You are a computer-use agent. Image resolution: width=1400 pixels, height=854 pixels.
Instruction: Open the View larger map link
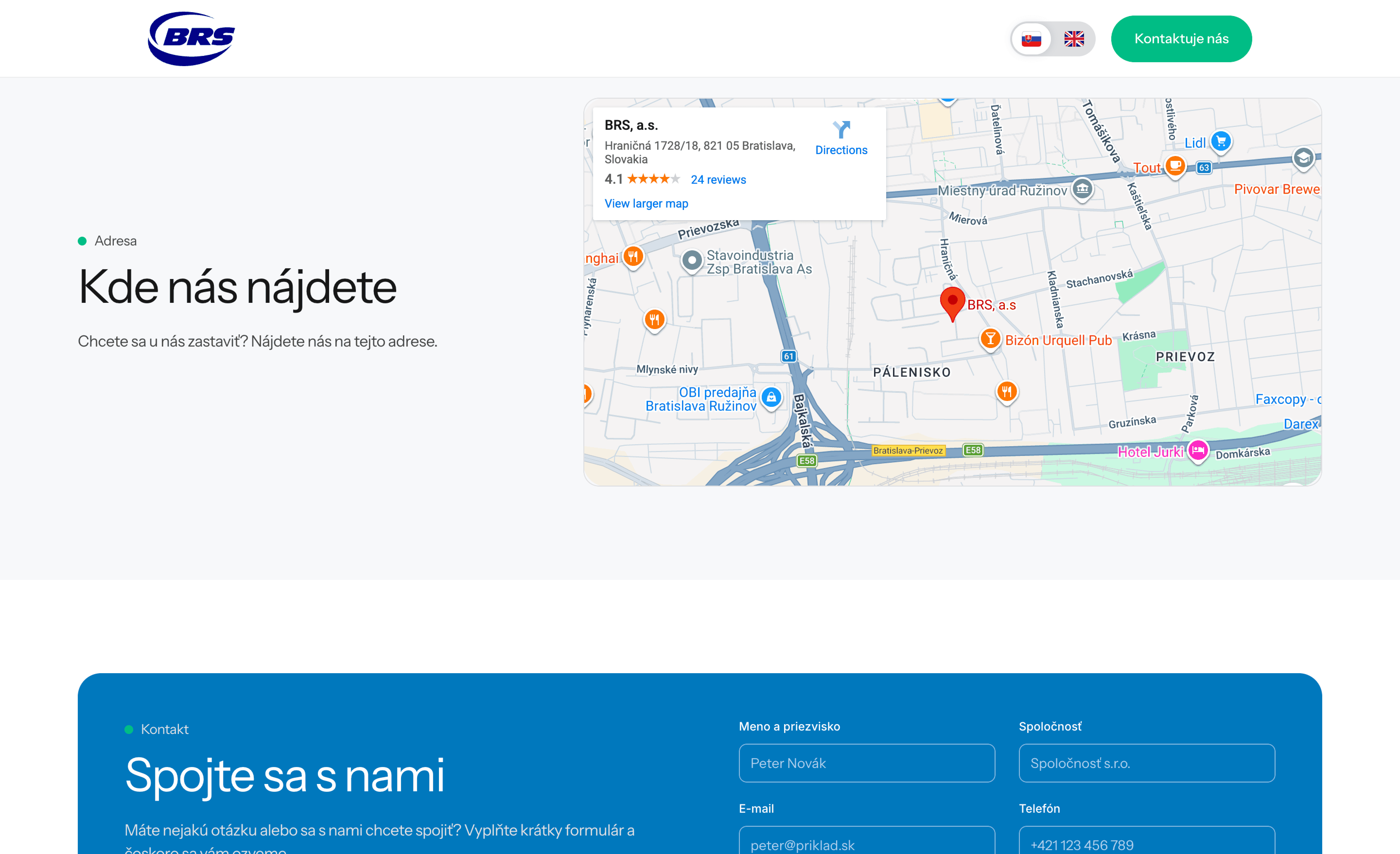(646, 203)
